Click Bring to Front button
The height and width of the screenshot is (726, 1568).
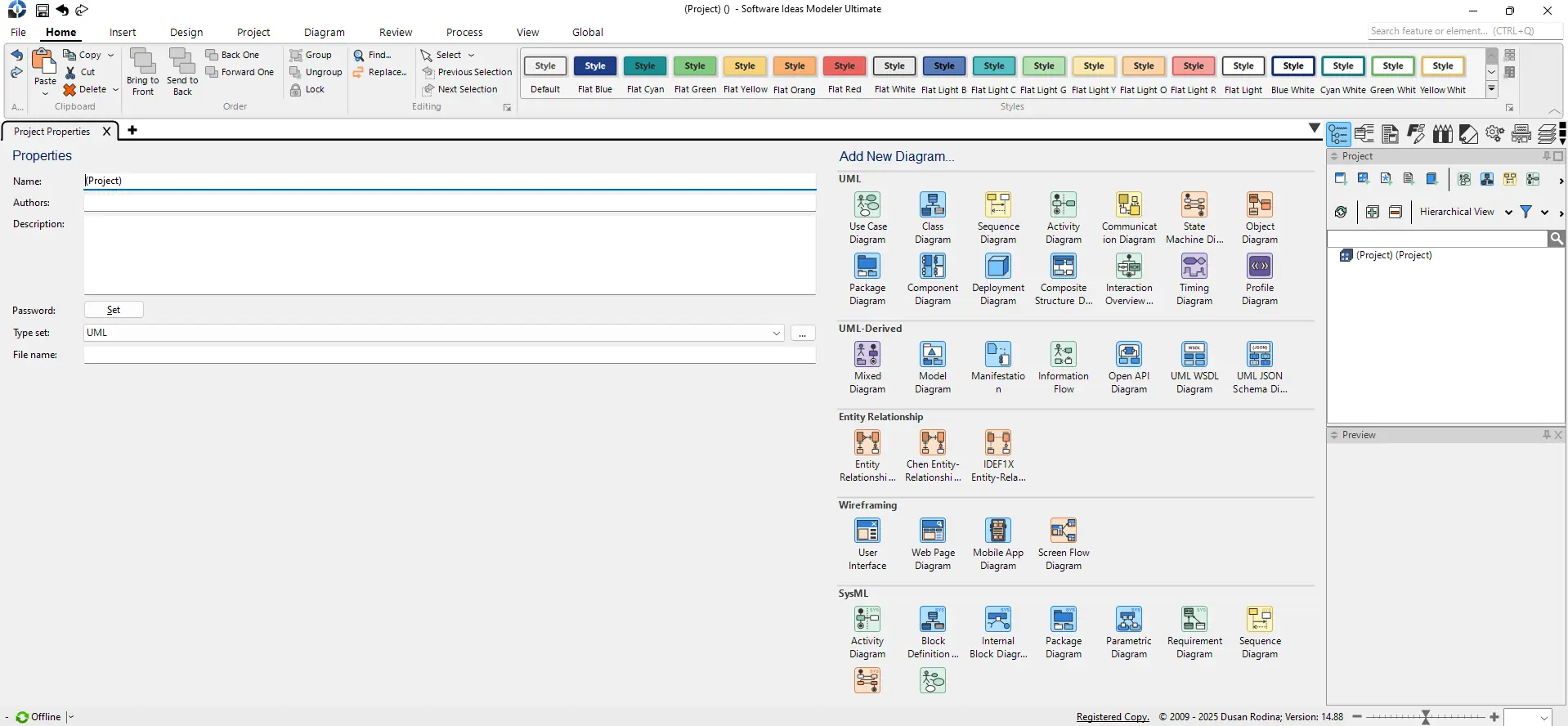pyautogui.click(x=143, y=72)
